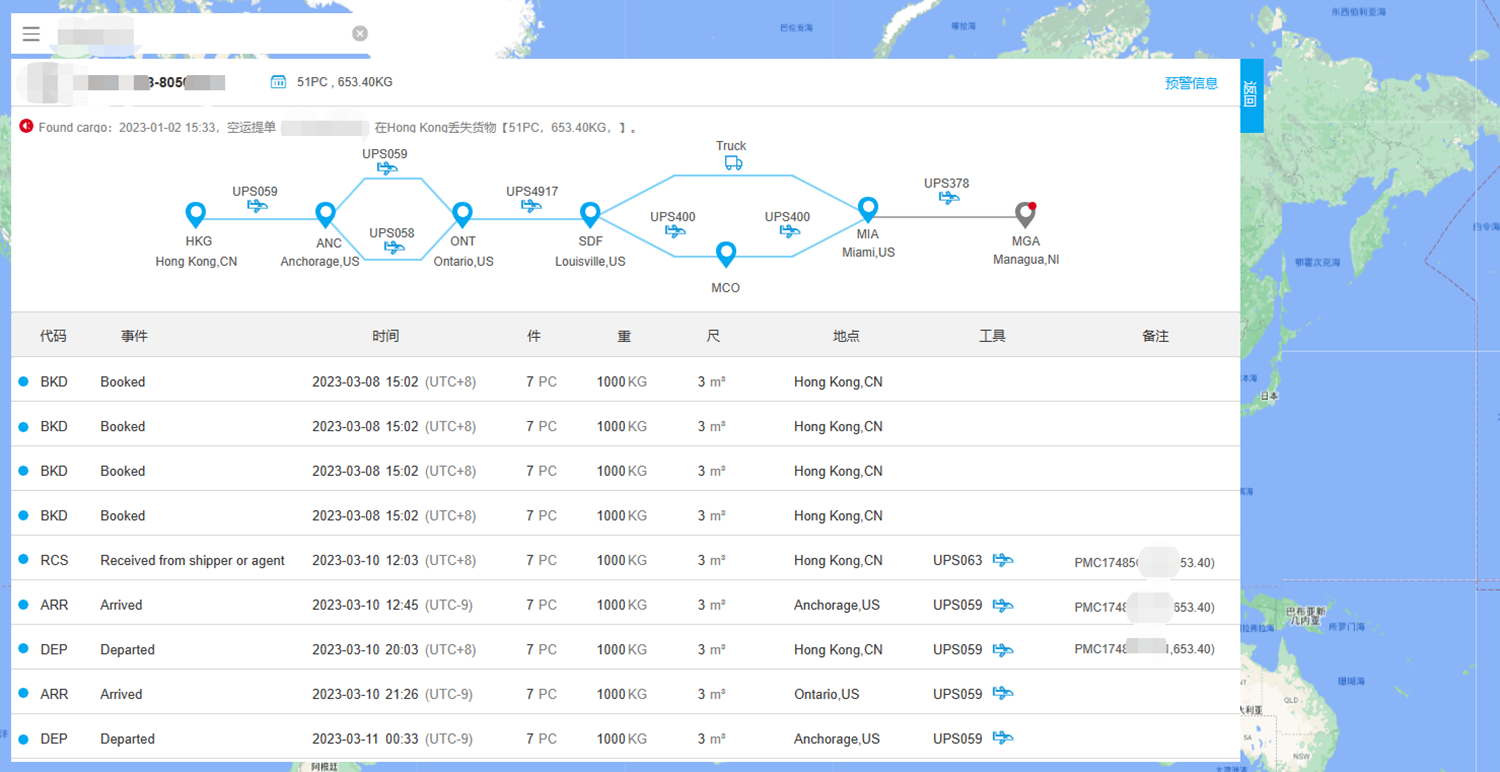Click the 工具 column header

(x=992, y=336)
